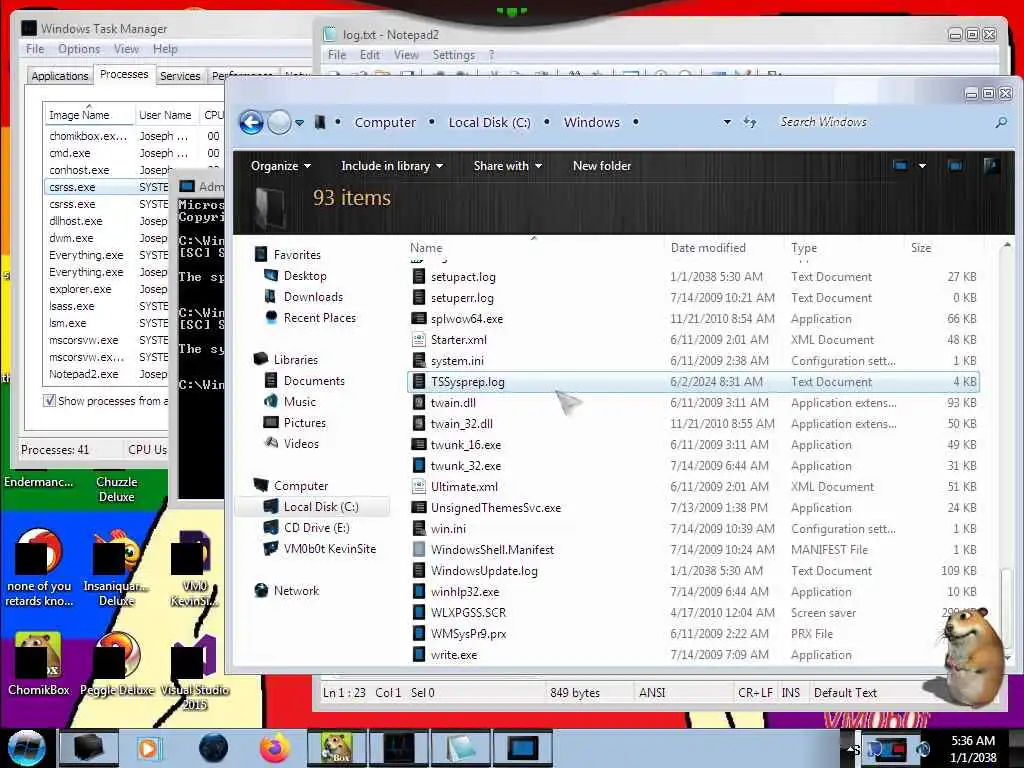
Task: Click the search magnifier icon
Action: tap(1000, 122)
